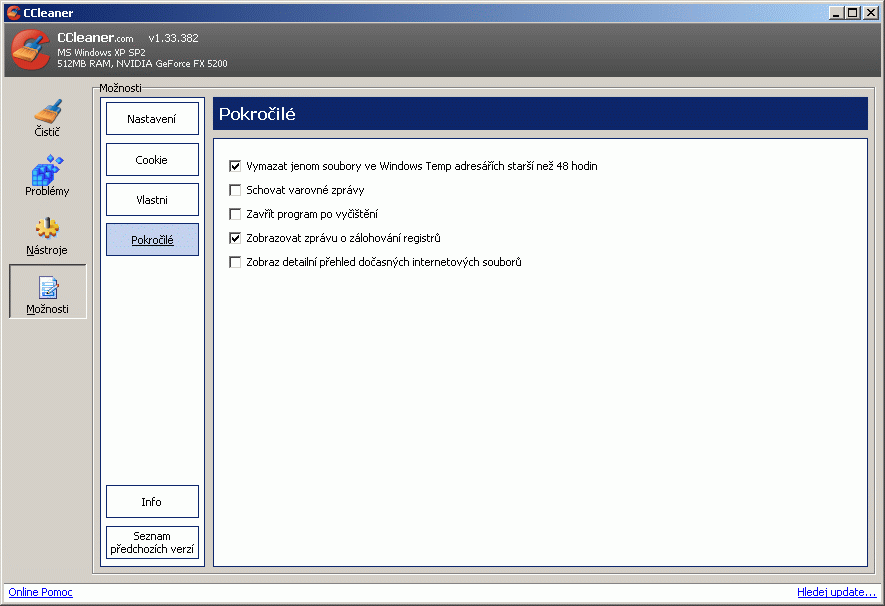Click the 512MB RAM, NVIDIA GeForce text
Screen dimensions: 885x606
pyautogui.click(x=142, y=64)
